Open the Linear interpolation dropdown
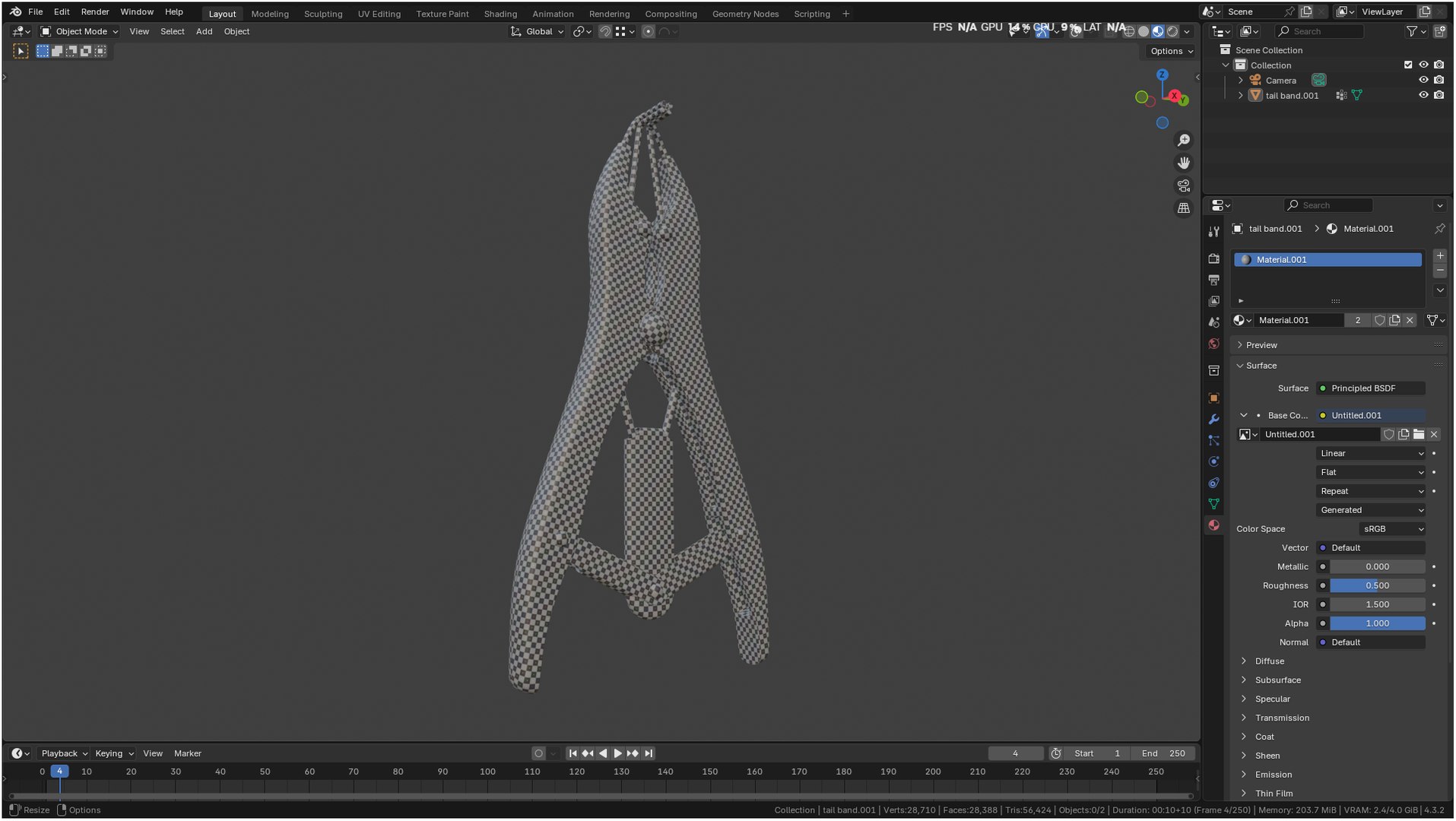The width and height of the screenshot is (1456, 821). (1371, 454)
